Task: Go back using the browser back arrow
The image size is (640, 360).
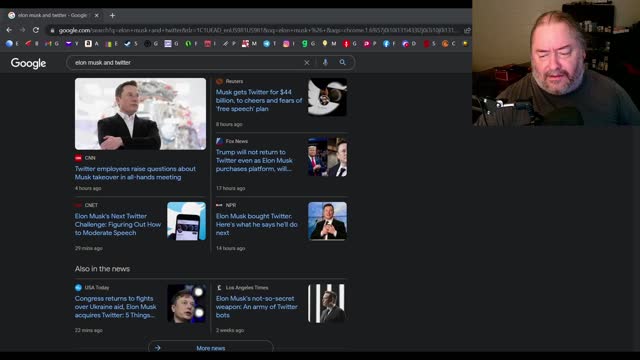Action: (9, 30)
